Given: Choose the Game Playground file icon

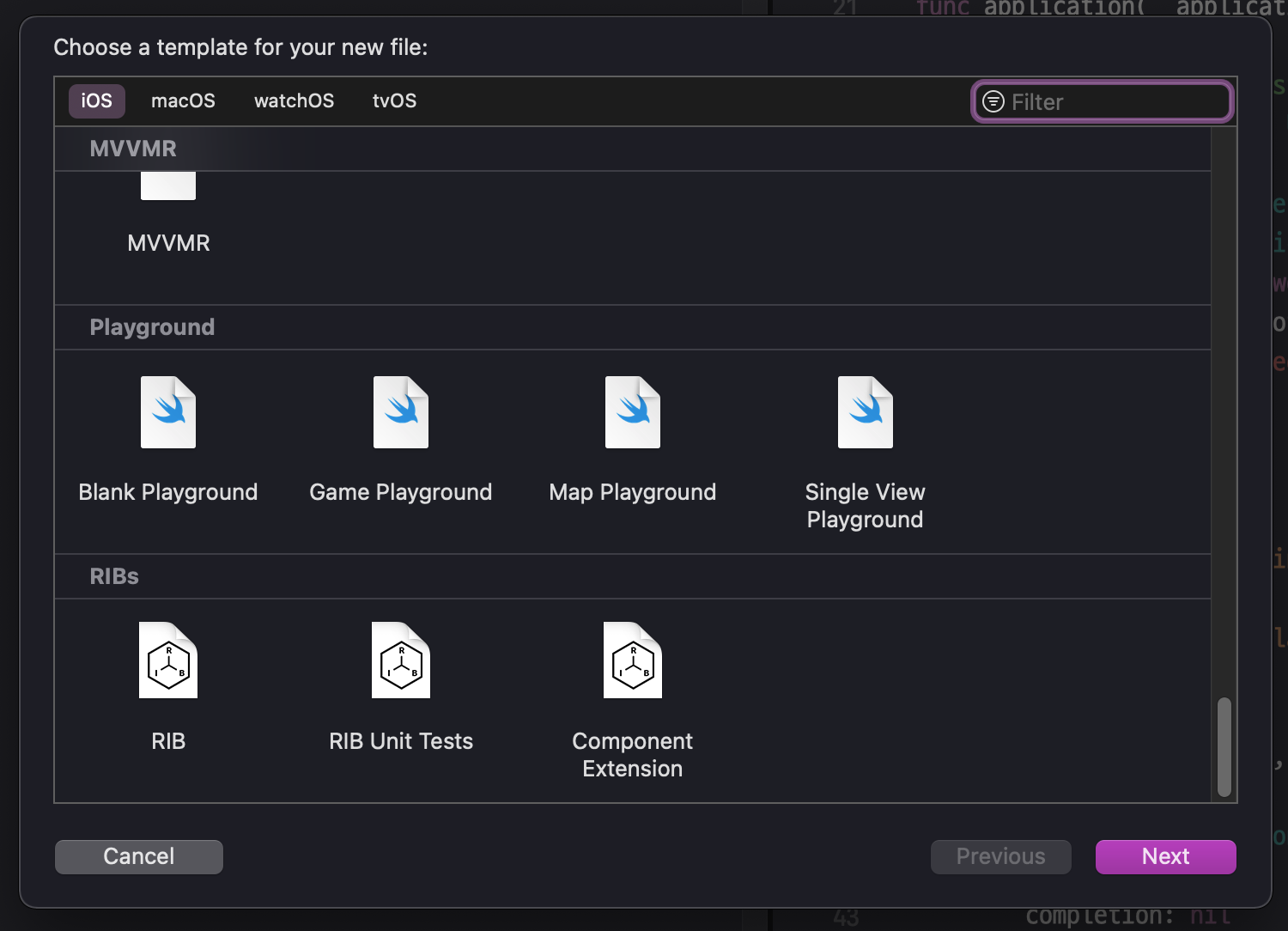Looking at the screenshot, I should coord(400,412).
